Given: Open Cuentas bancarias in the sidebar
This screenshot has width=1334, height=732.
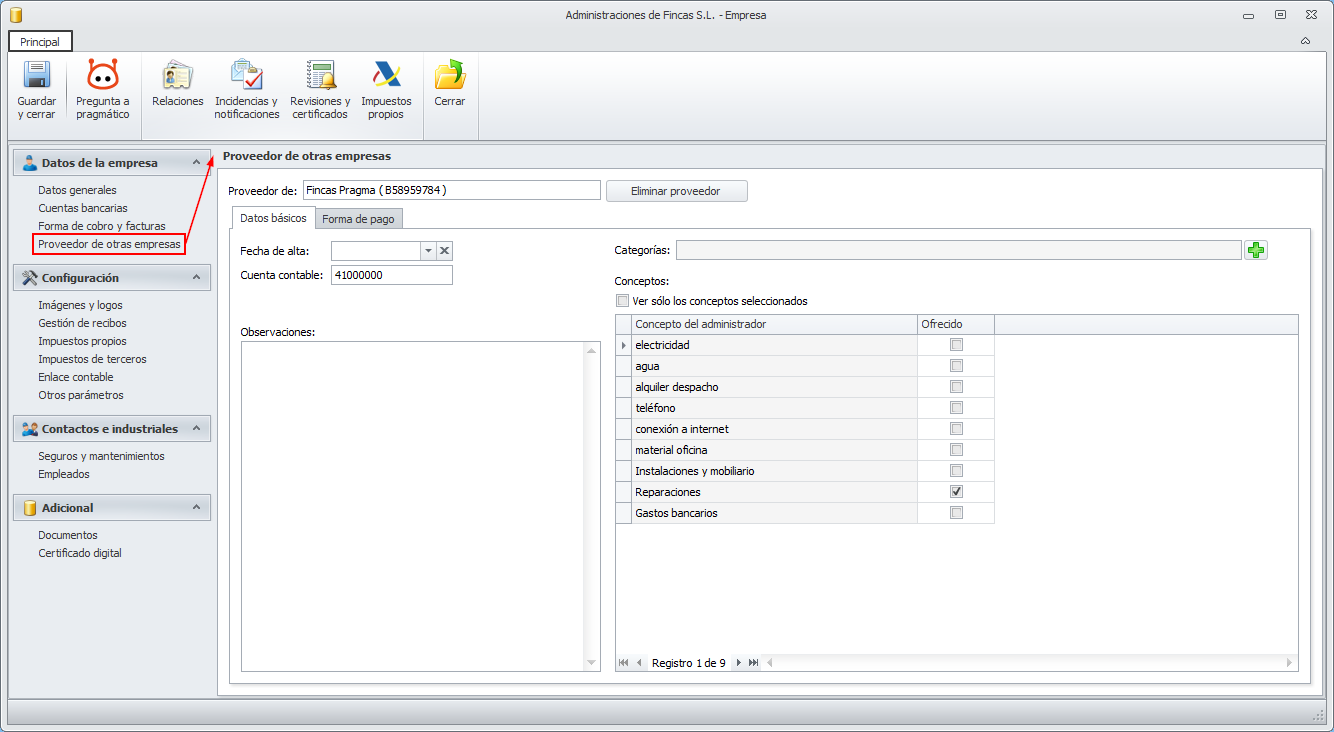Looking at the screenshot, I should click(x=83, y=208).
